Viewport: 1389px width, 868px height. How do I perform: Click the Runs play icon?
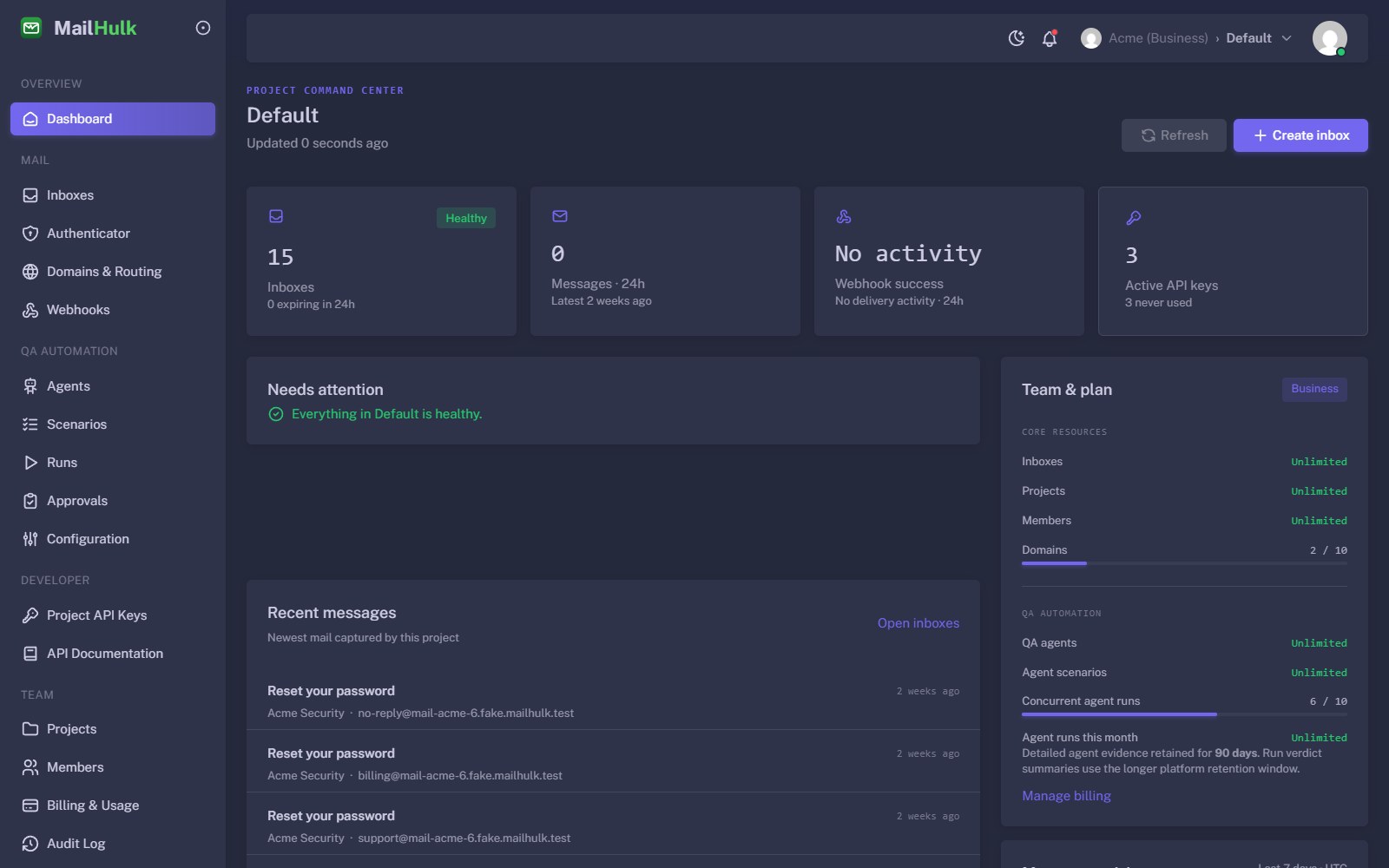[30, 463]
